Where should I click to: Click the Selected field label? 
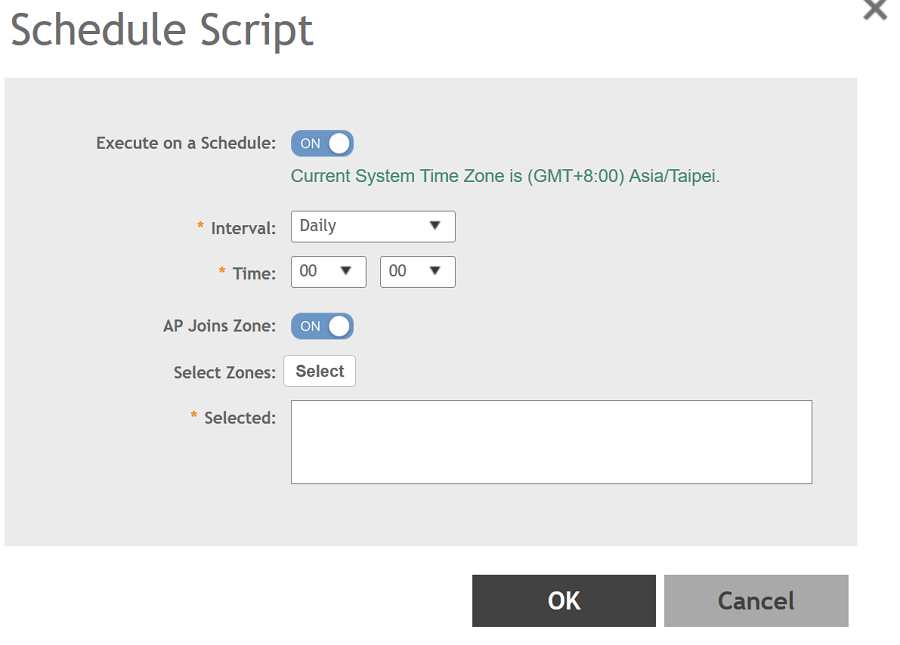[239, 418]
